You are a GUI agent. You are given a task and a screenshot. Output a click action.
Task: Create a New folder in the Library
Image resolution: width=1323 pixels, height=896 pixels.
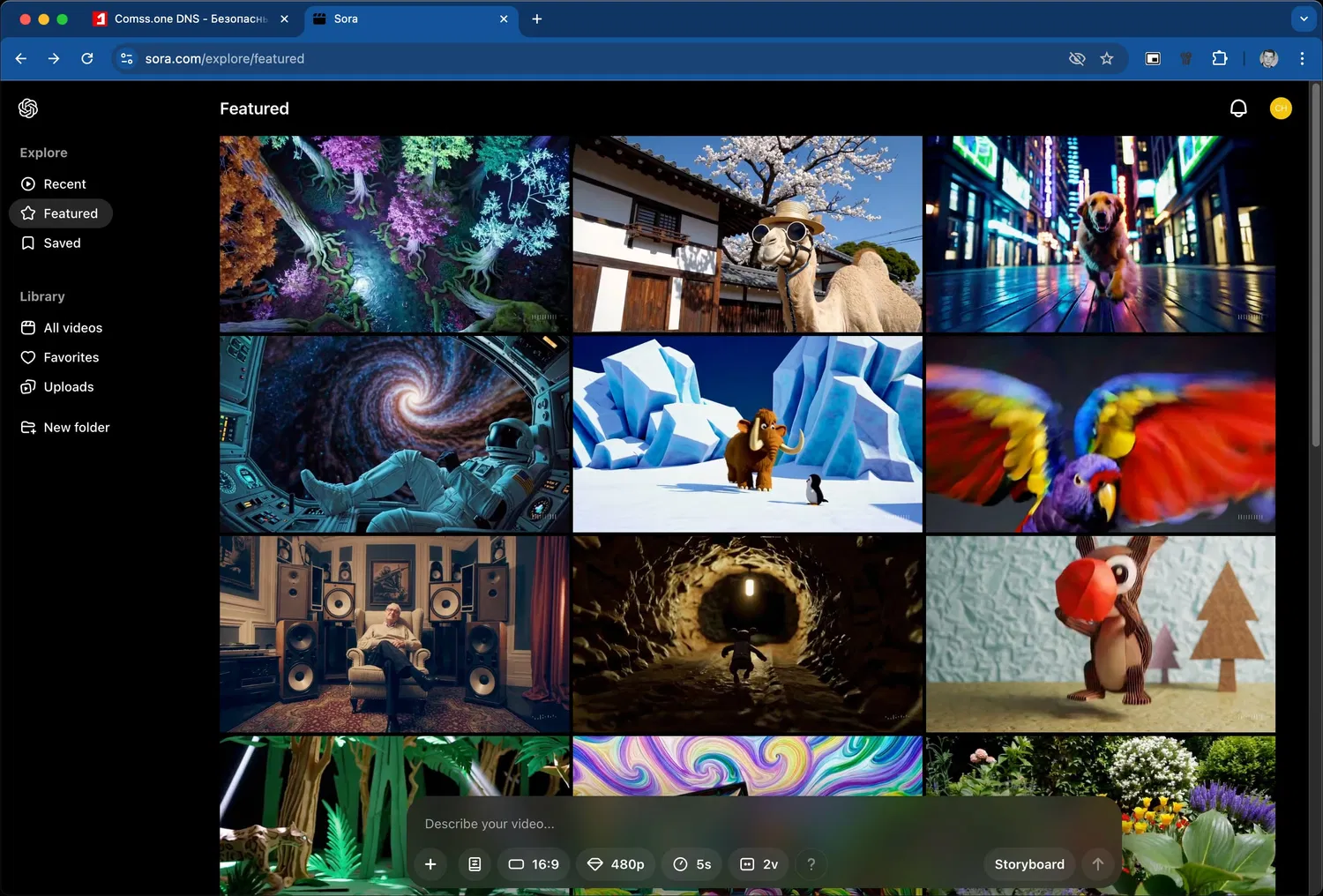pyautogui.click(x=76, y=427)
